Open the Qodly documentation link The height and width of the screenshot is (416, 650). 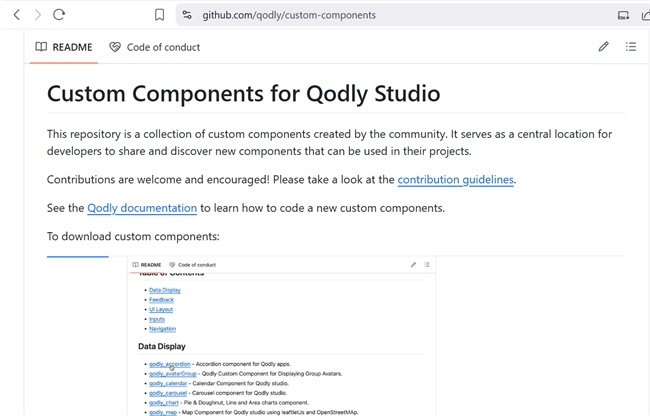coord(141,208)
